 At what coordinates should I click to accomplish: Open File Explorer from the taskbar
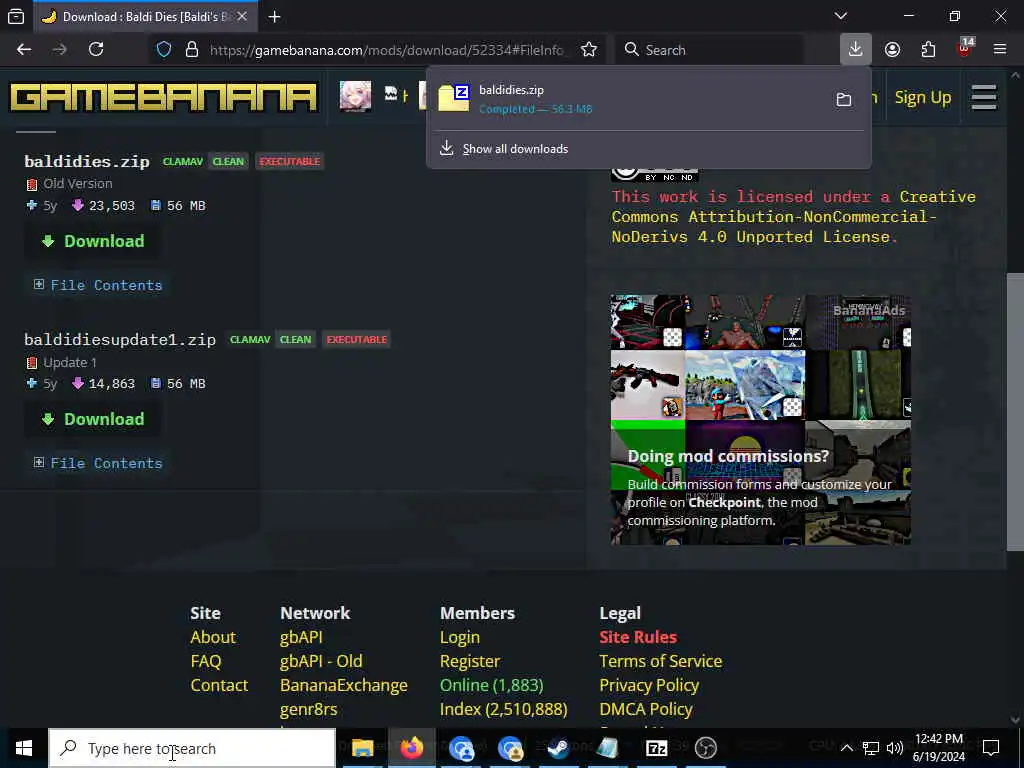[362, 748]
